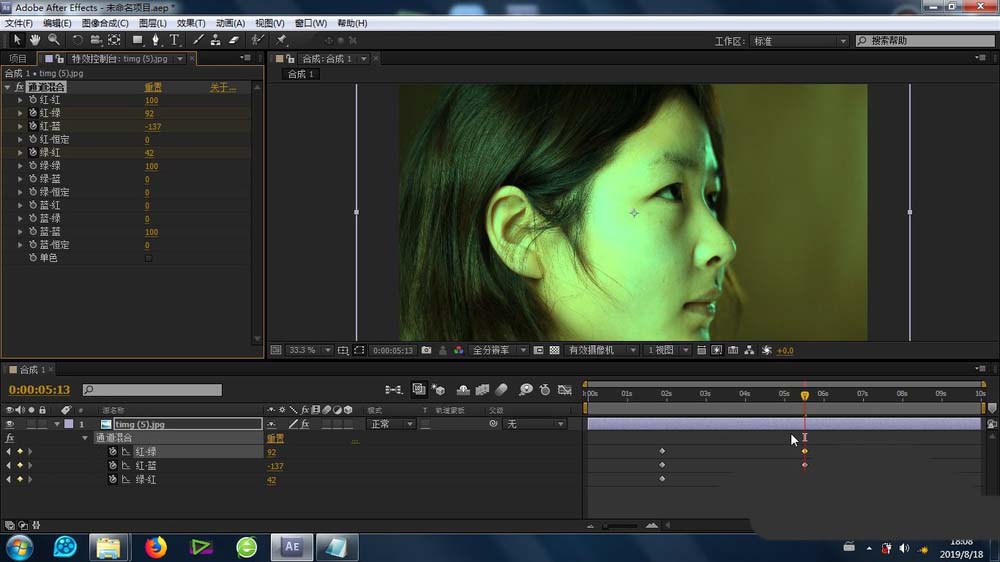Select the Puppet Pin tool
This screenshot has height=562, width=1000.
[x=281, y=40]
